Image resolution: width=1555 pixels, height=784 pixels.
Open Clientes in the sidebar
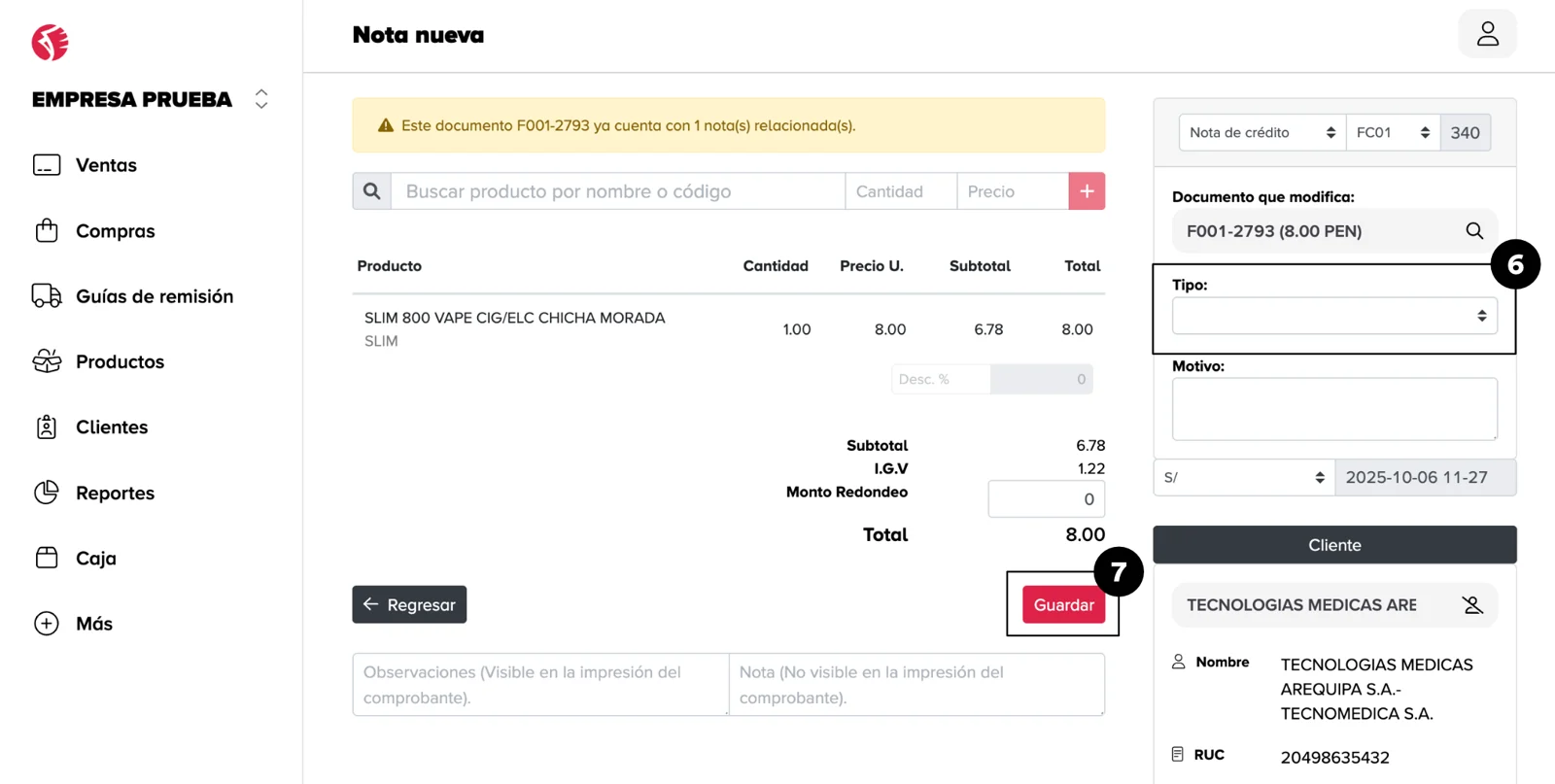[112, 427]
